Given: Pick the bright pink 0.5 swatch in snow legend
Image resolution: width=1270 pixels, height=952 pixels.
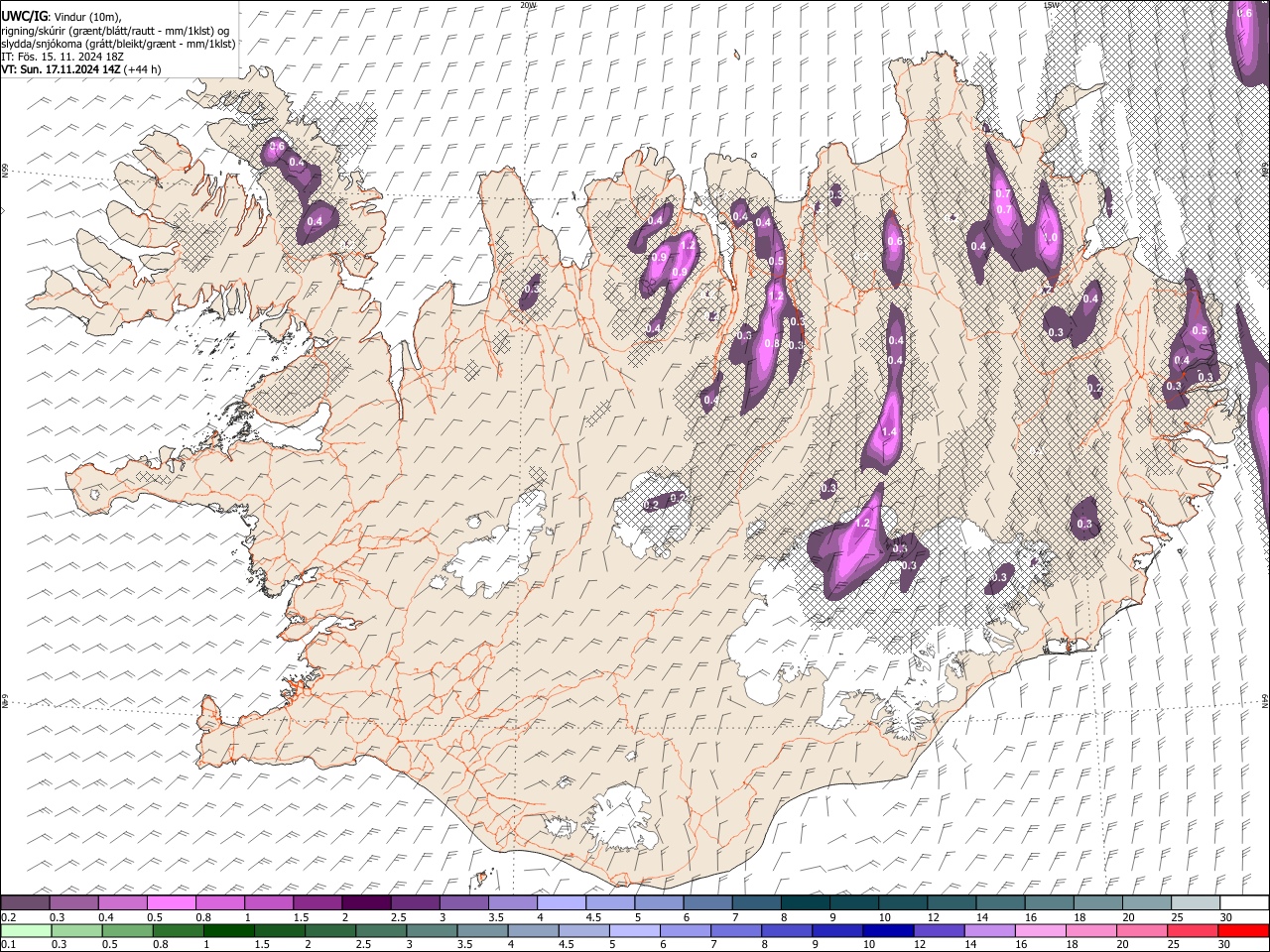Looking at the screenshot, I should (x=171, y=903).
